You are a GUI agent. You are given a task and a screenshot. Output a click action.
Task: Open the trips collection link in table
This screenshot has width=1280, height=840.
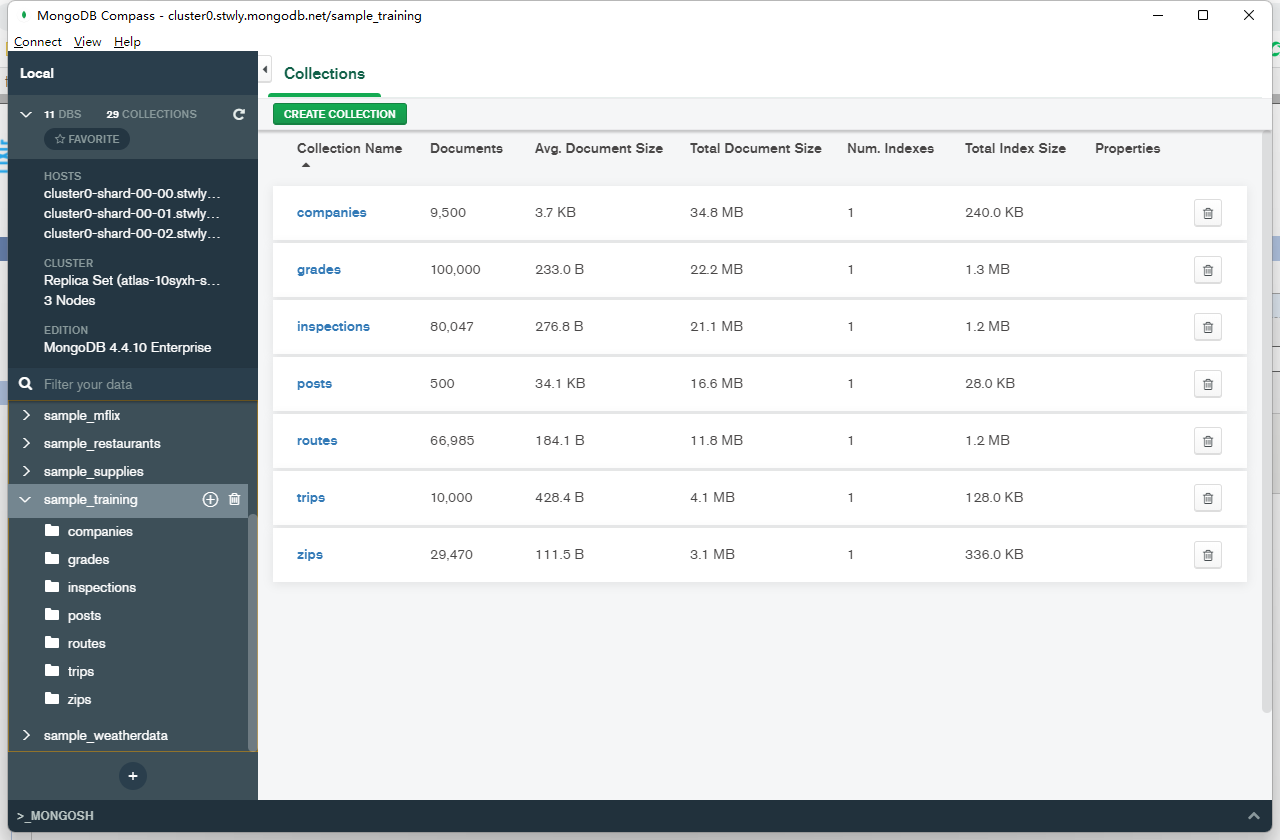(311, 498)
